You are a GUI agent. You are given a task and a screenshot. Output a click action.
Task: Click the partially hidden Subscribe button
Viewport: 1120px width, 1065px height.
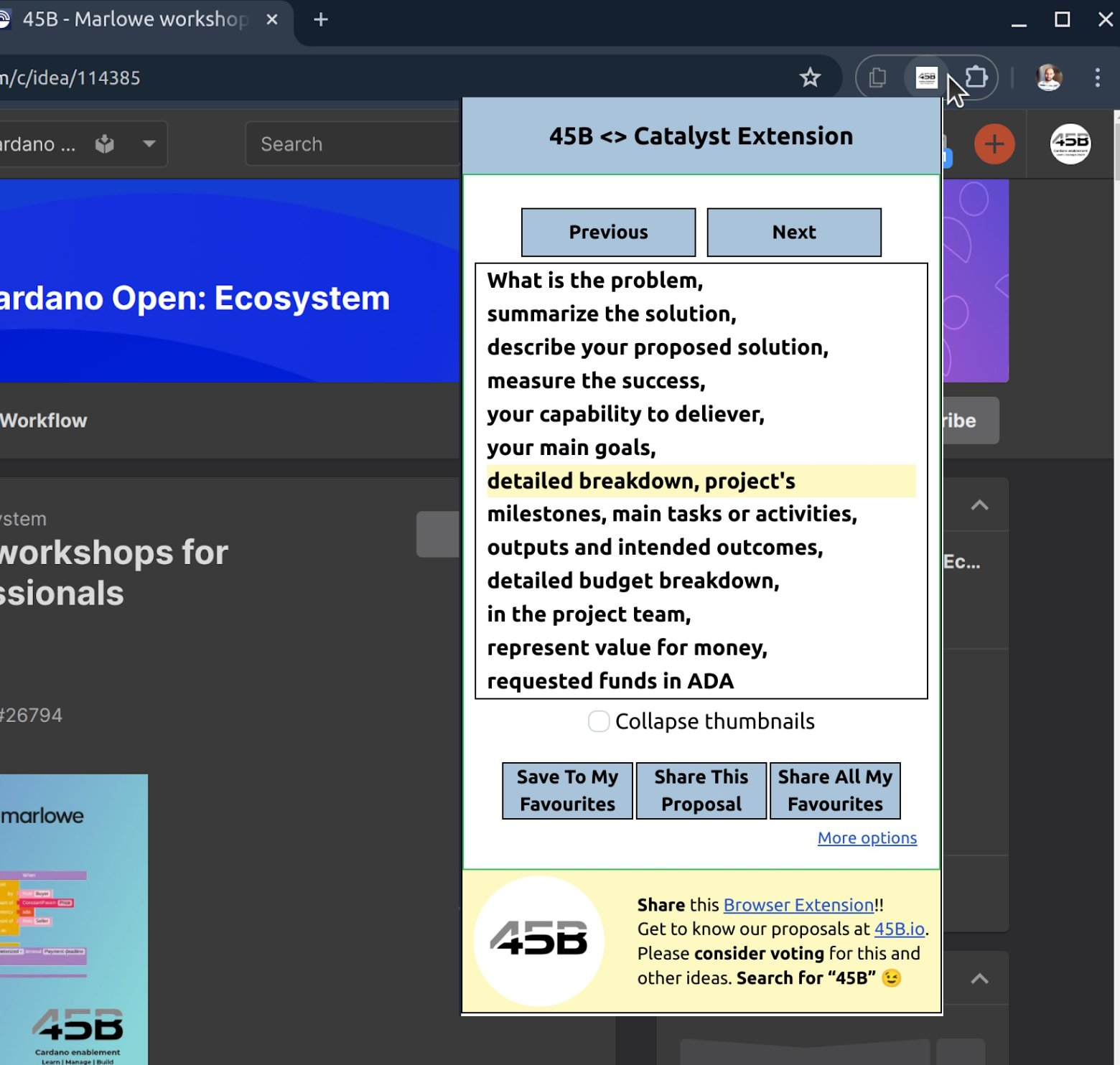[x=971, y=421]
